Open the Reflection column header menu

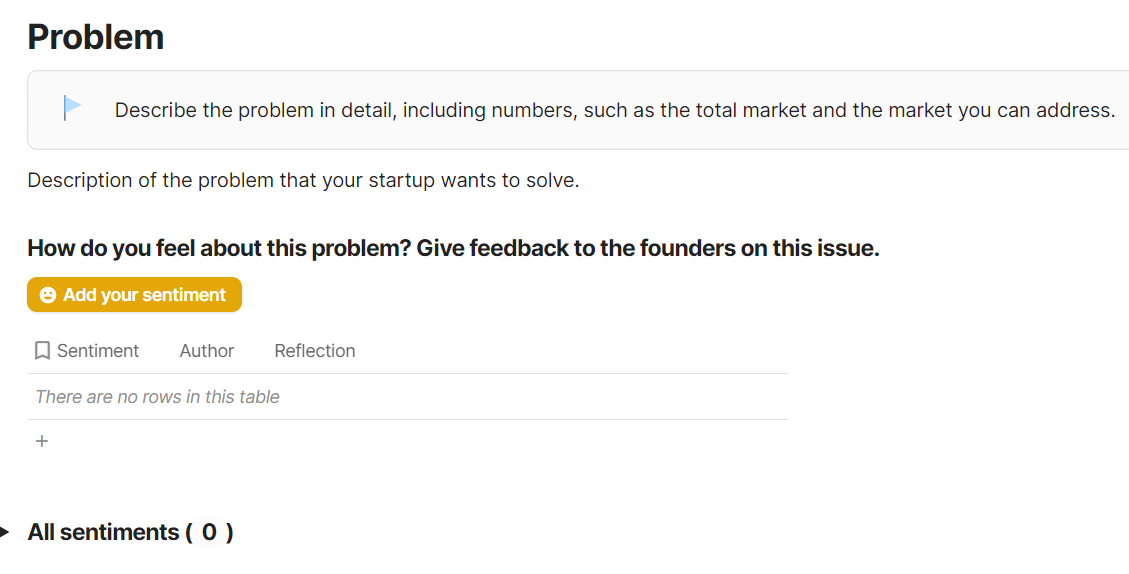point(315,351)
